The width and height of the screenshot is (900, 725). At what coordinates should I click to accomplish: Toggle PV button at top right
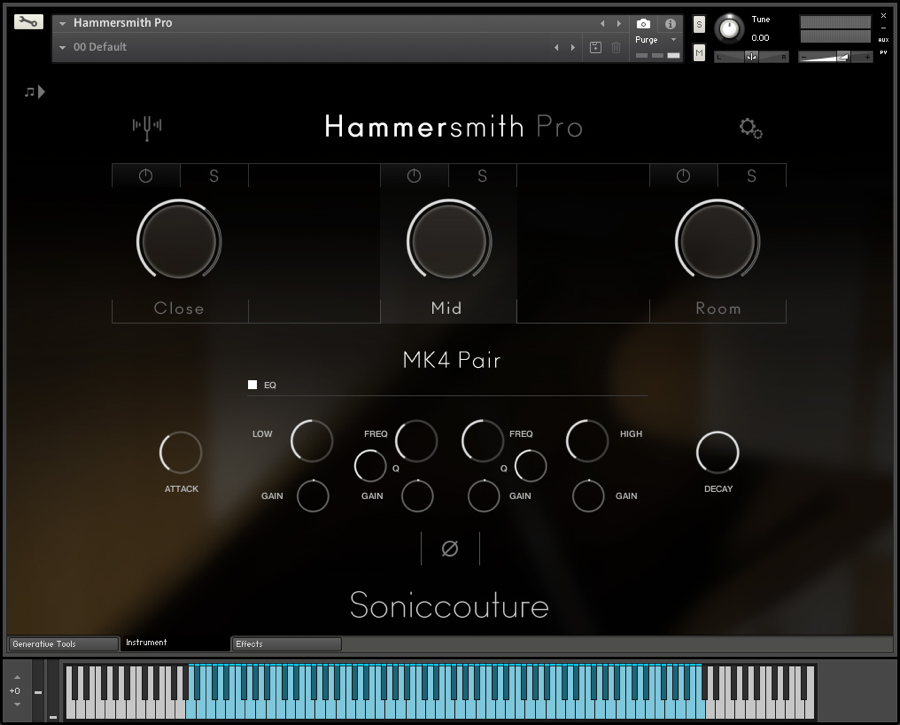tap(883, 52)
